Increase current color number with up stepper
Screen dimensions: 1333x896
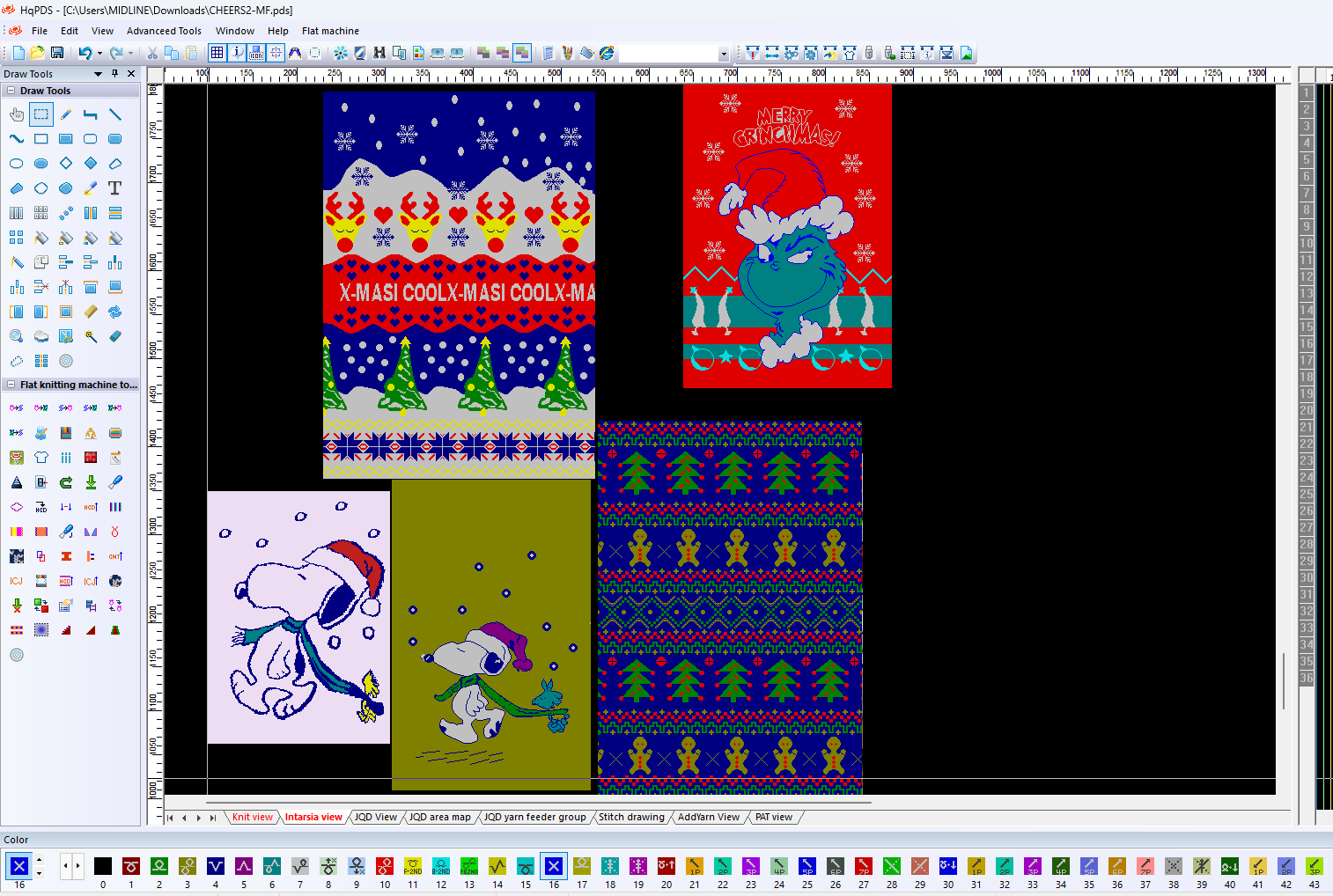pyautogui.click(x=40, y=860)
